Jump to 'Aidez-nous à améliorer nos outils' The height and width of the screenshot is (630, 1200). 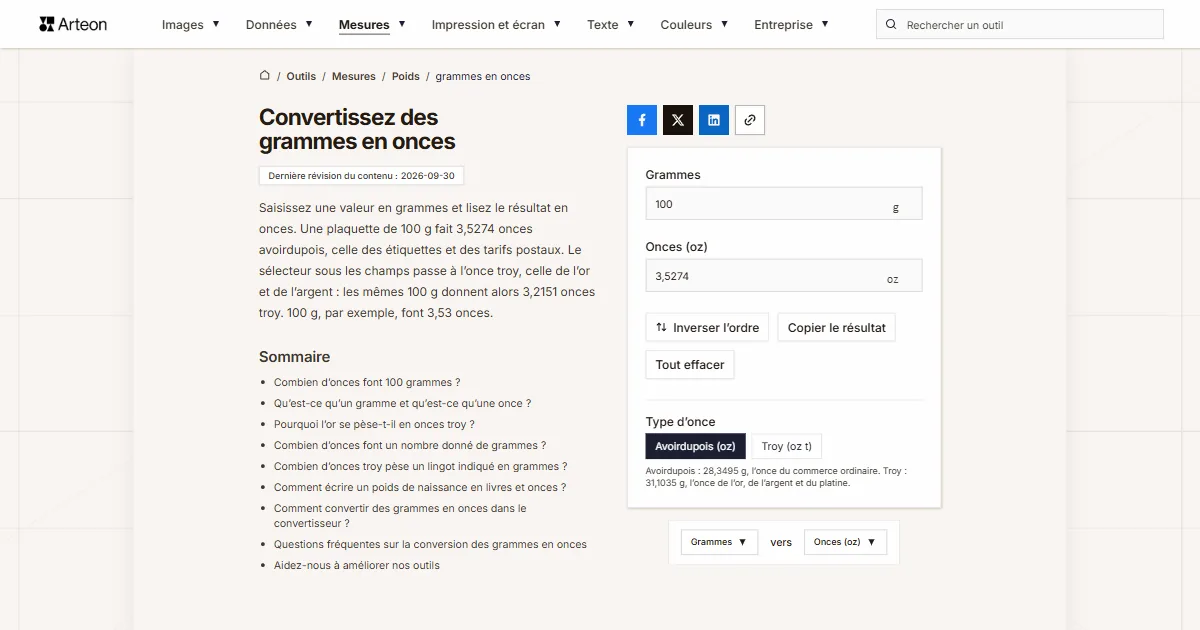point(357,565)
